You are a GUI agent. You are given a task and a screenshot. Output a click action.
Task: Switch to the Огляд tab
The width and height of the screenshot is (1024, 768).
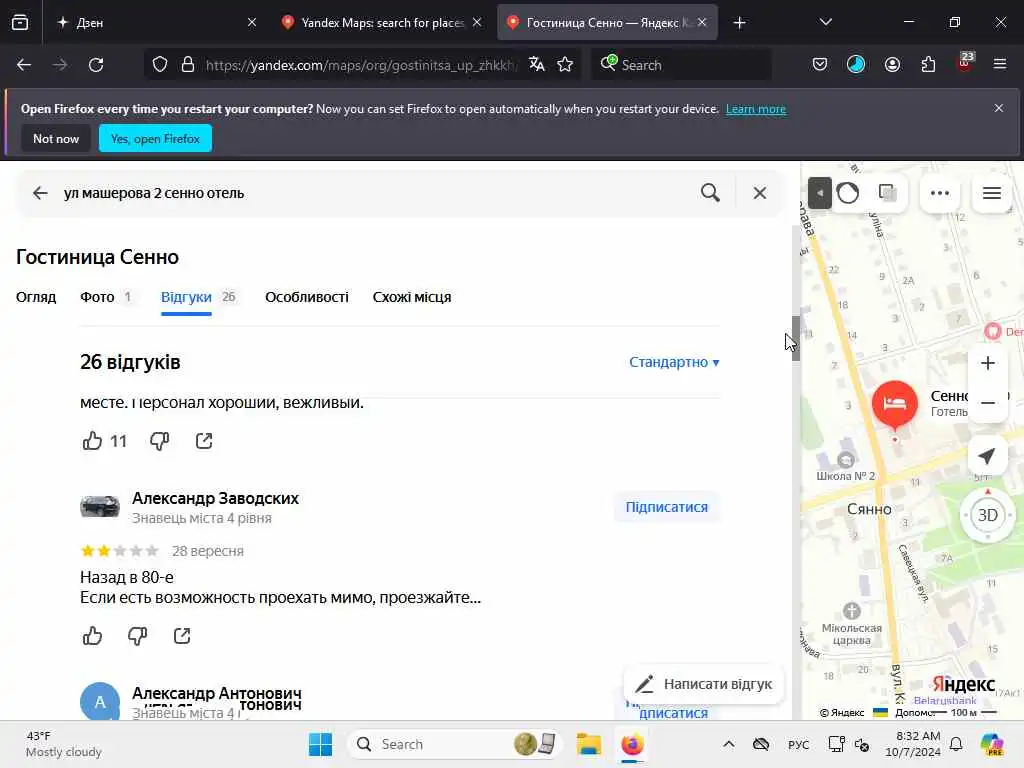(x=36, y=297)
